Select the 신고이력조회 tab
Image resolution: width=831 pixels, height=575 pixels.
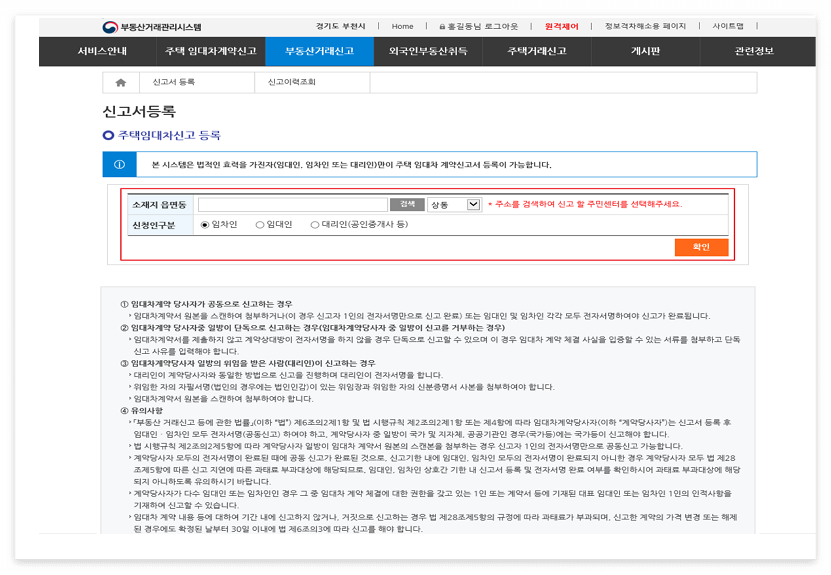click(312, 82)
